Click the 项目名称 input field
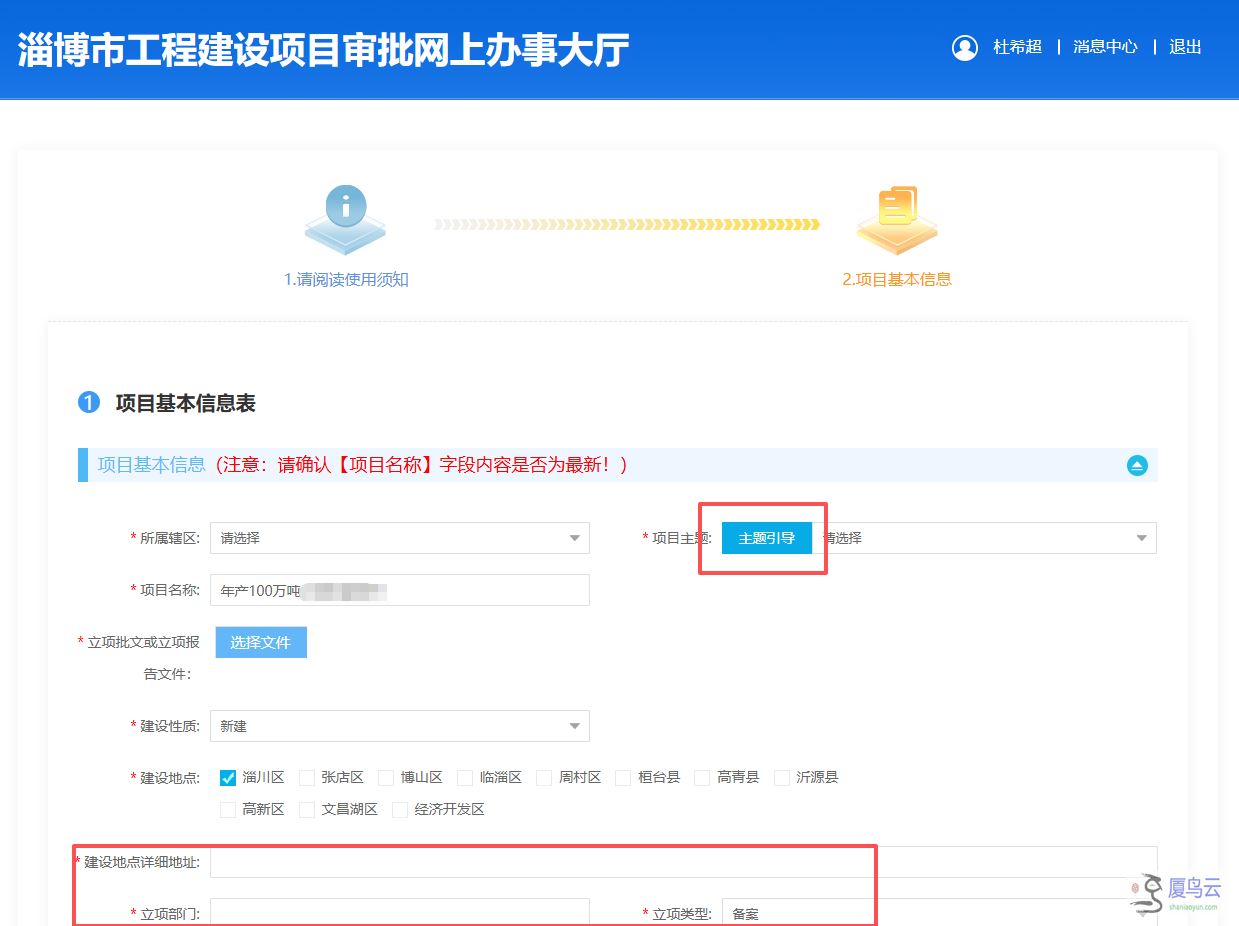1239x926 pixels. (x=400, y=590)
